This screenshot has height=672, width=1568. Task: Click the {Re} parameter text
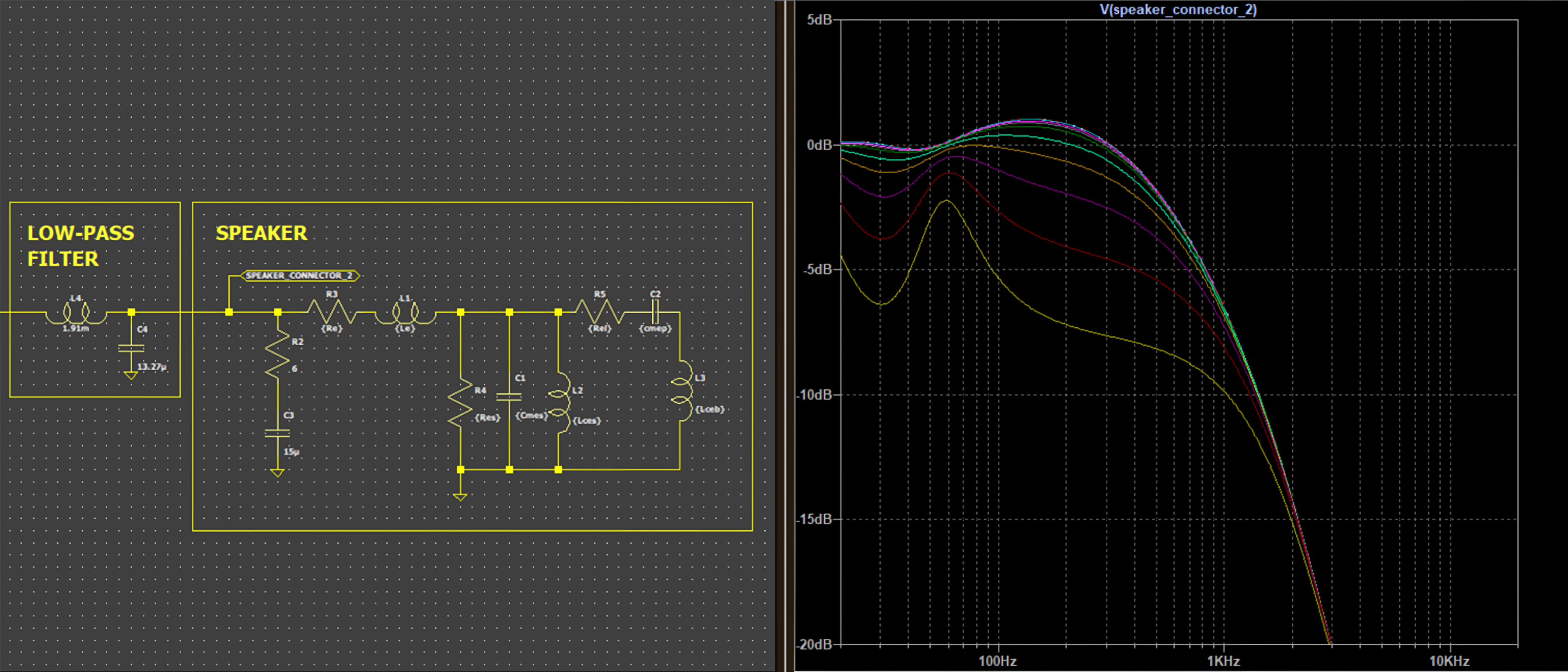[332, 329]
